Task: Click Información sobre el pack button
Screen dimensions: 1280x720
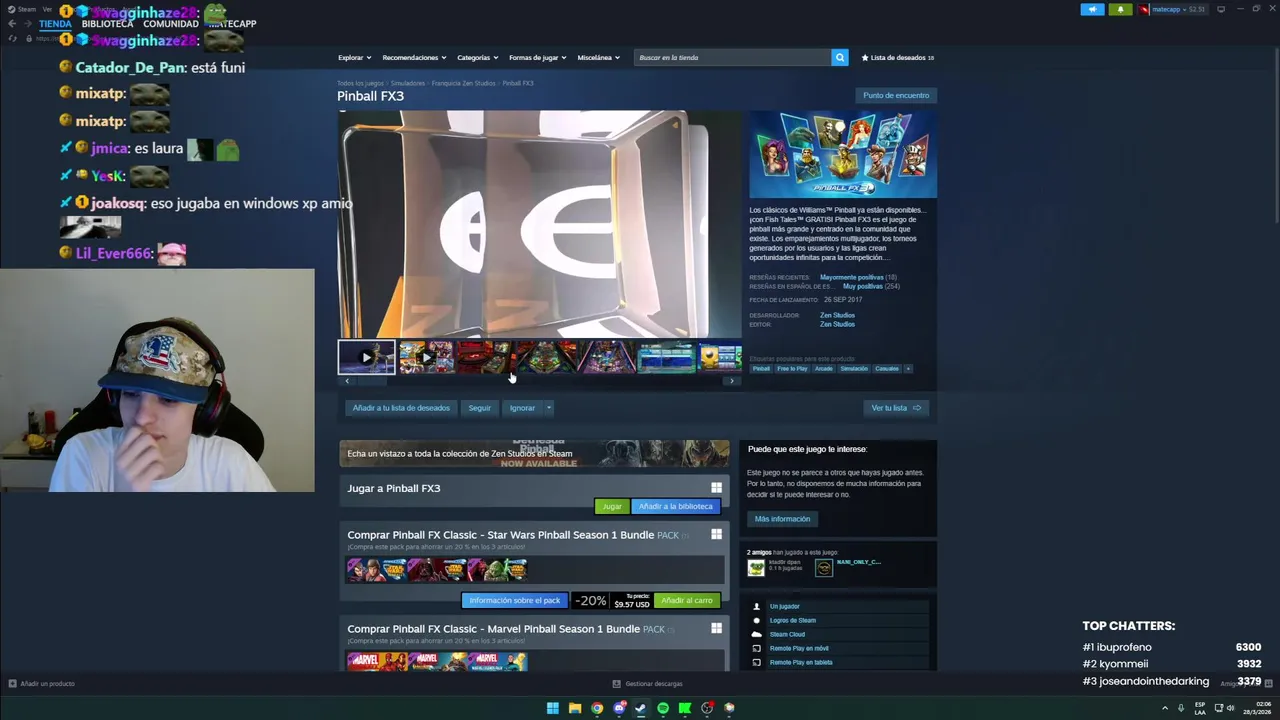Action: point(515,601)
